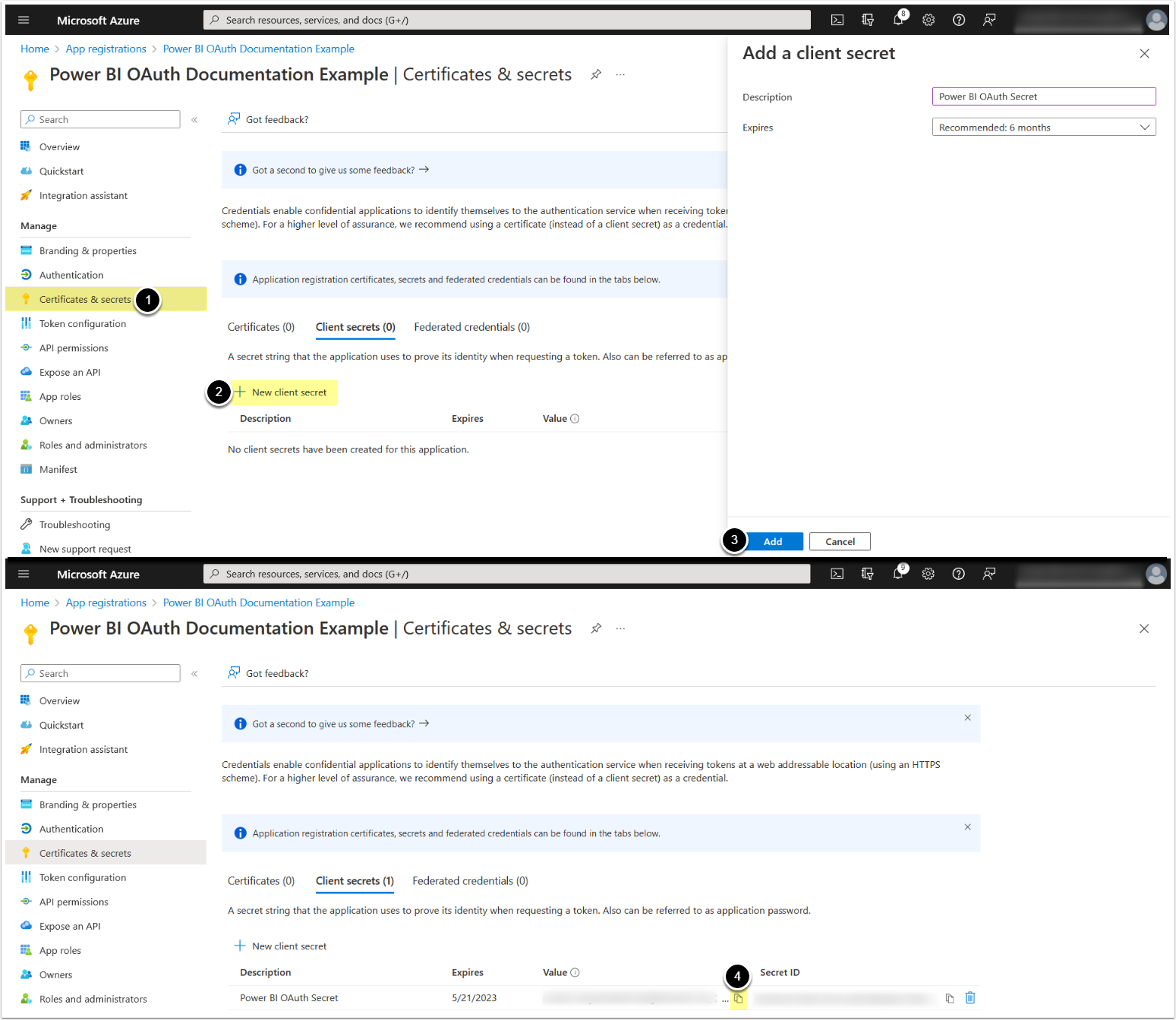Click the account avatar in the upper header

tap(1156, 20)
